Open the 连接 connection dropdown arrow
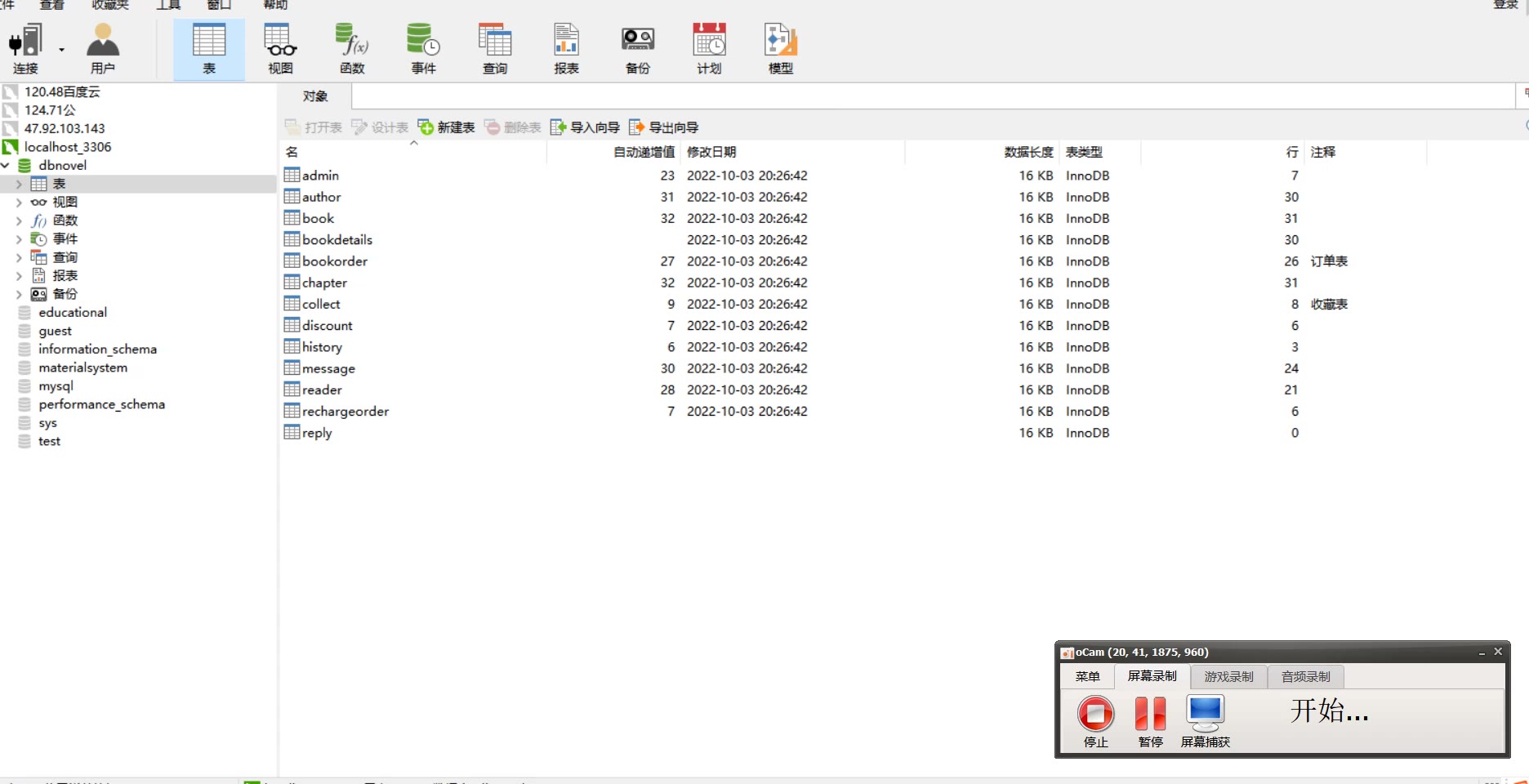The image size is (1529, 784). coord(61,50)
